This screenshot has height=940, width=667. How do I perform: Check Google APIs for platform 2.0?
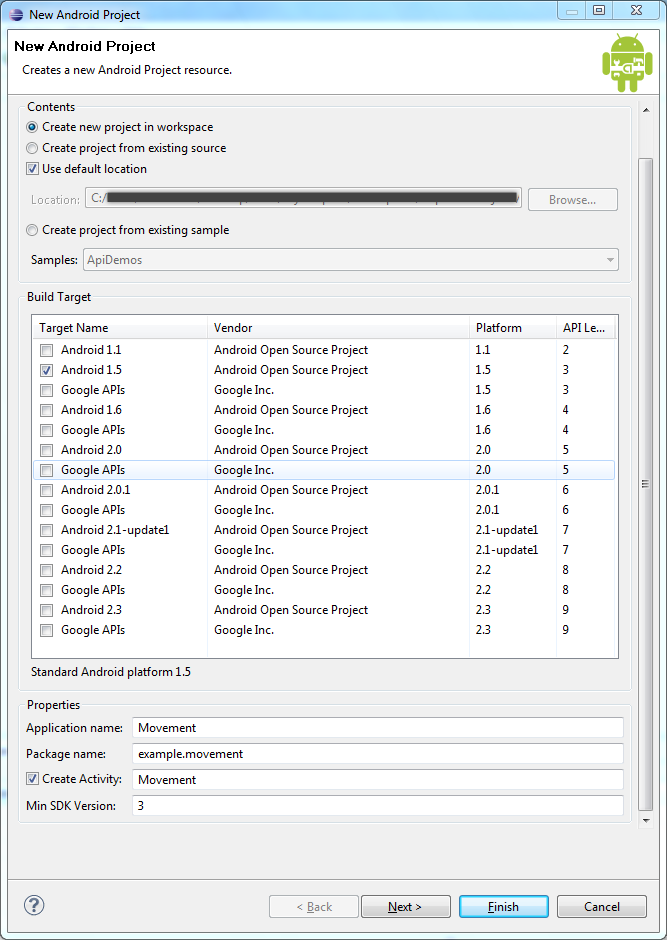coord(46,470)
